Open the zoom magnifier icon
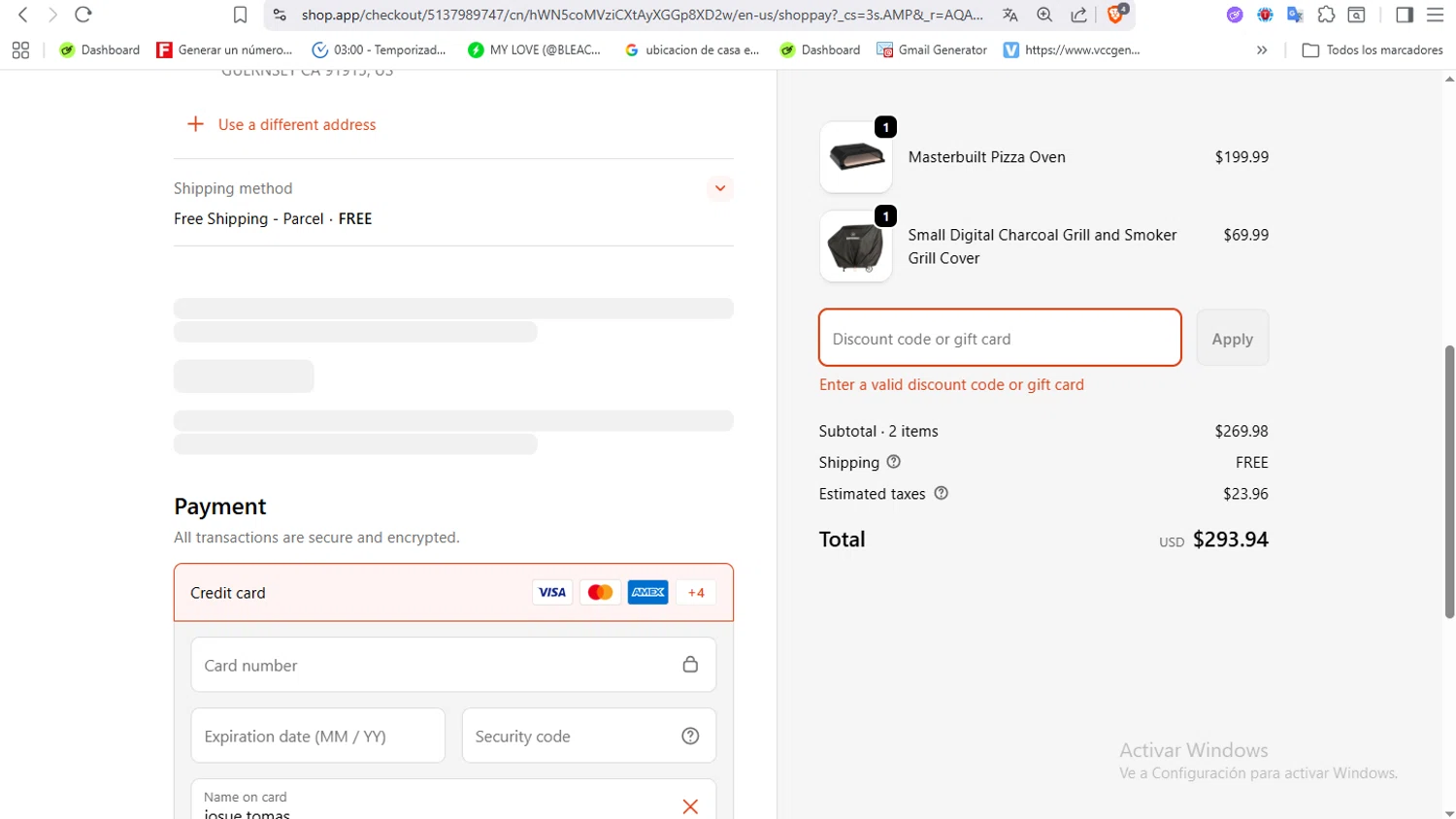1456x819 pixels. click(1044, 15)
